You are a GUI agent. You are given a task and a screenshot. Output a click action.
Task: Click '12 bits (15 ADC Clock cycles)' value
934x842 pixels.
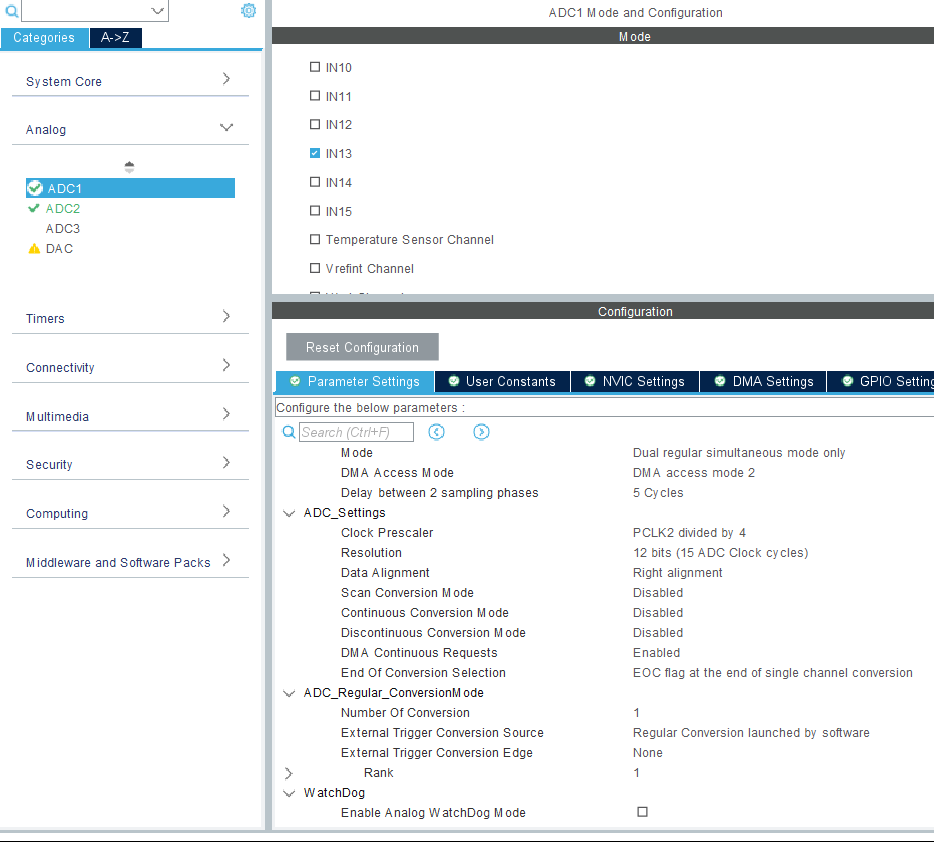click(x=720, y=553)
